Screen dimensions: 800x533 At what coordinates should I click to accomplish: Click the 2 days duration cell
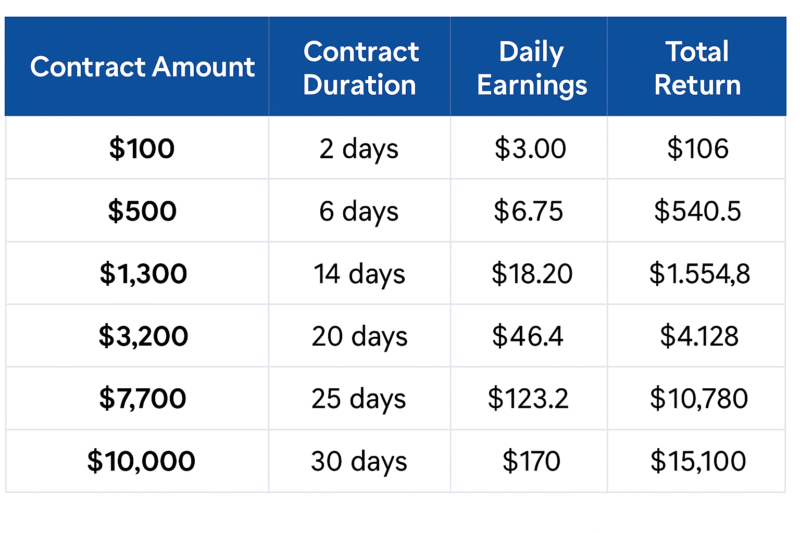click(359, 149)
